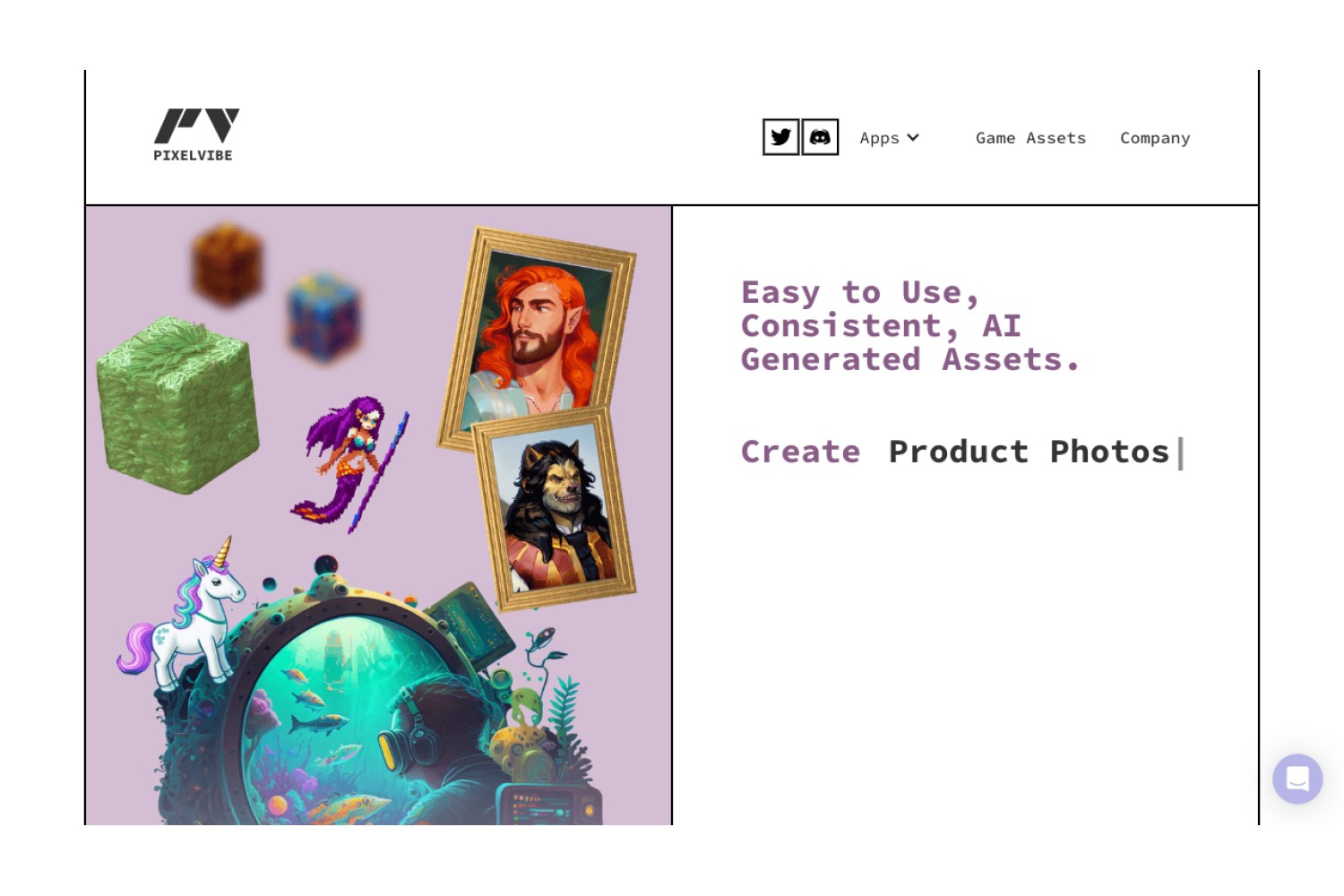1344x896 pixels.
Task: Click the purple "Create" word
Action: pyautogui.click(x=800, y=452)
